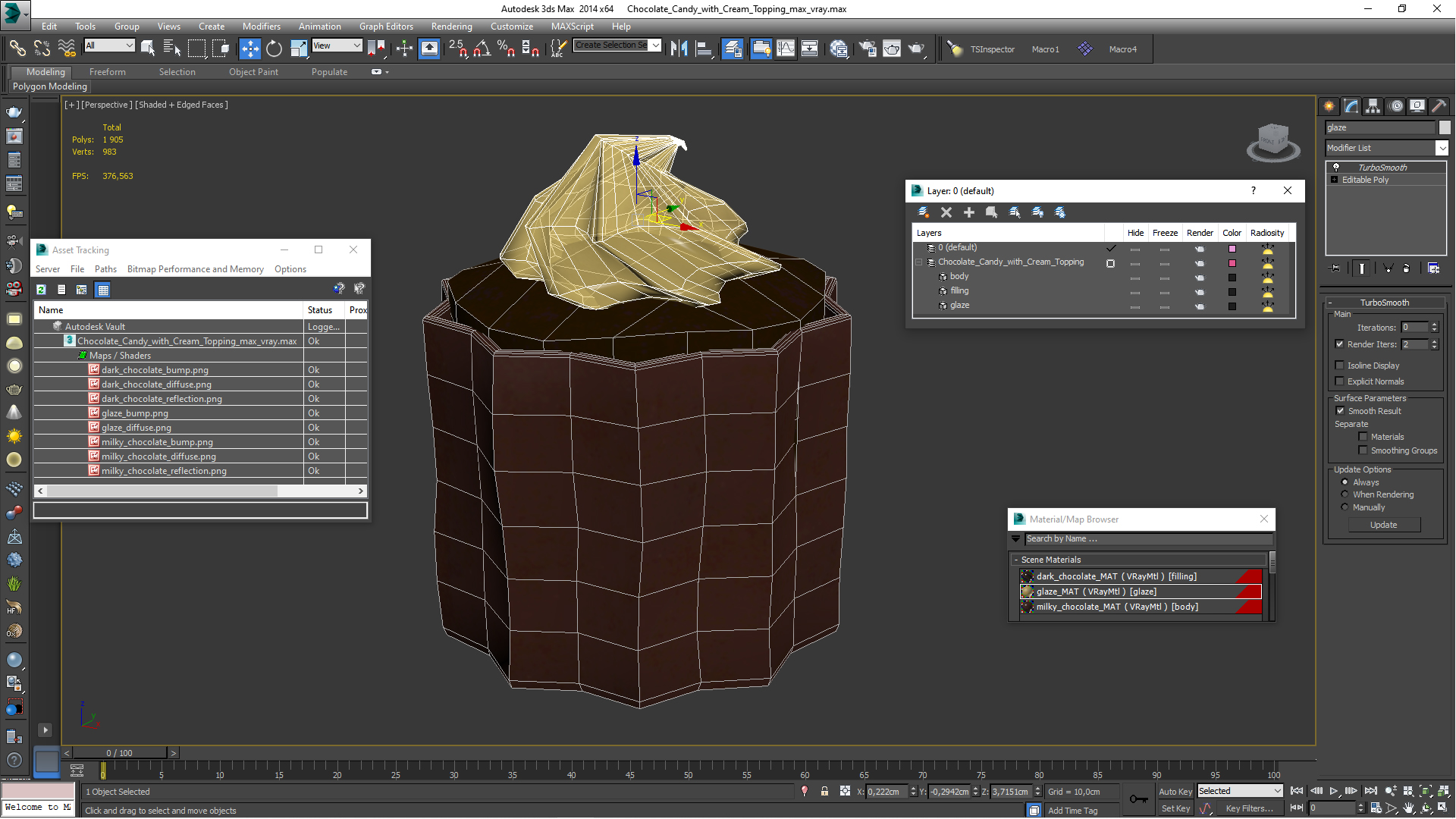Click the color swatch for 0 (default) layer
The width and height of the screenshot is (1456, 819).
pos(1232,249)
